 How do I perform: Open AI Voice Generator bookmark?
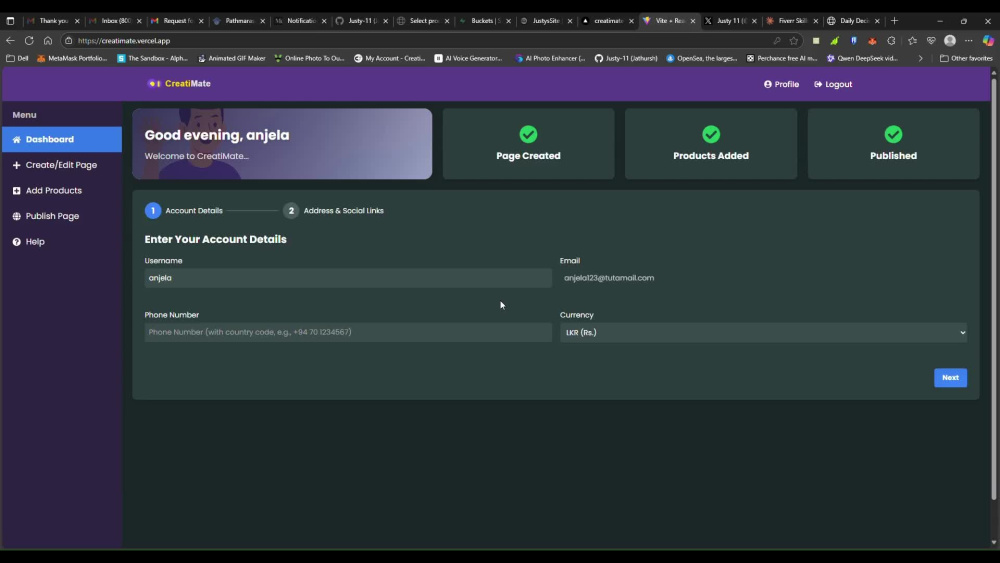pyautogui.click(x=469, y=58)
